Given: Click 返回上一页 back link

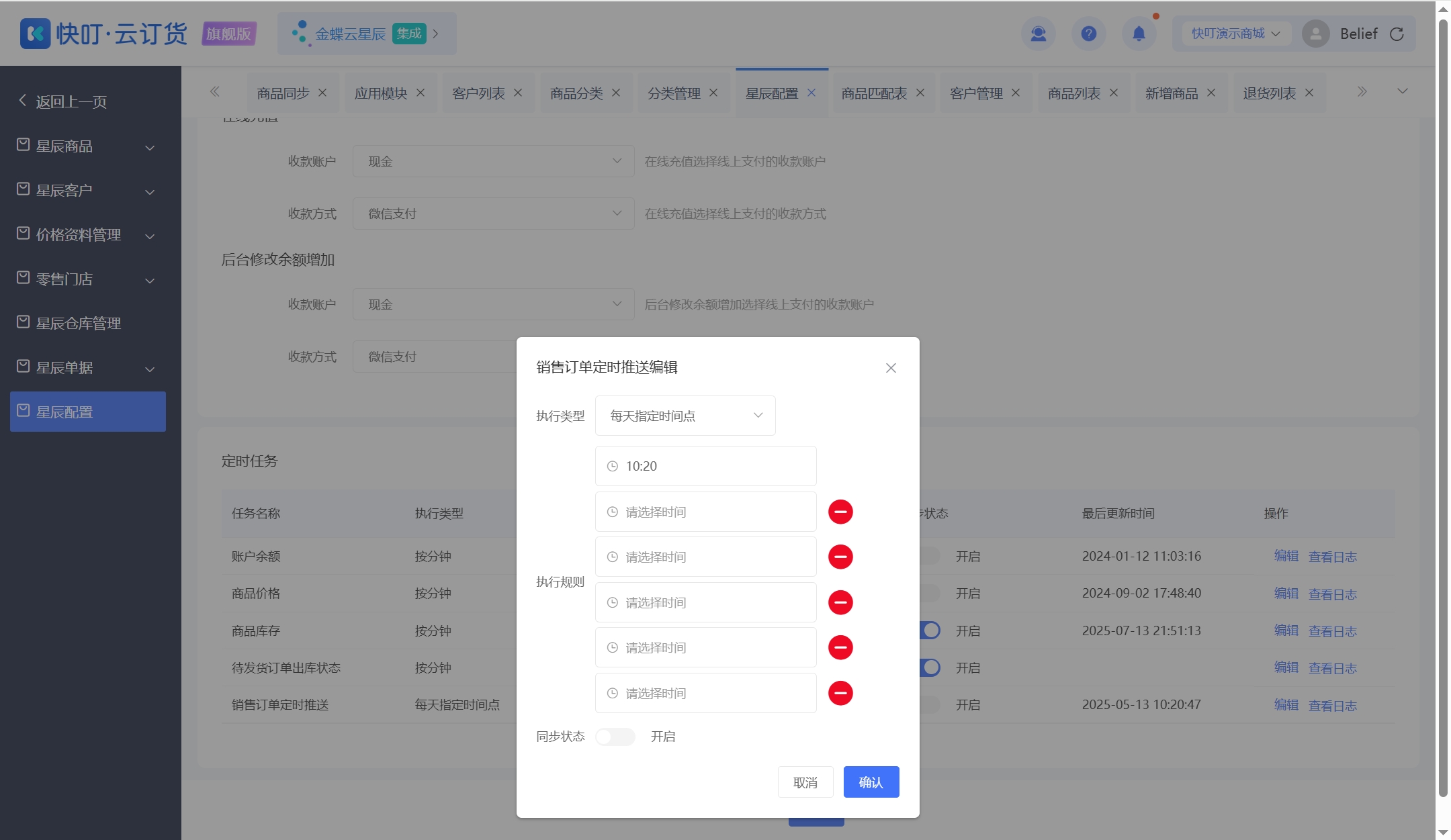Looking at the screenshot, I should coord(62,101).
